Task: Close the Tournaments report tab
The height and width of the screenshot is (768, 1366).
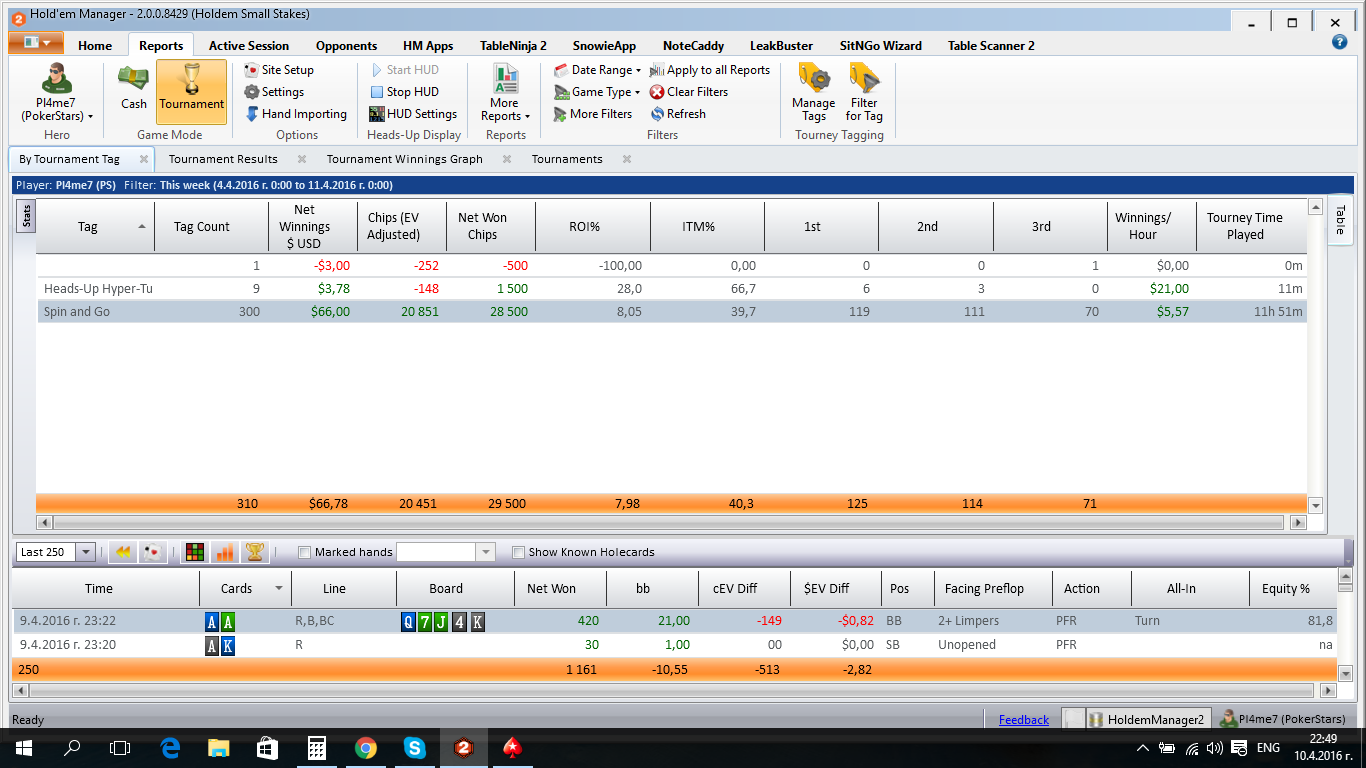Action: 627,159
